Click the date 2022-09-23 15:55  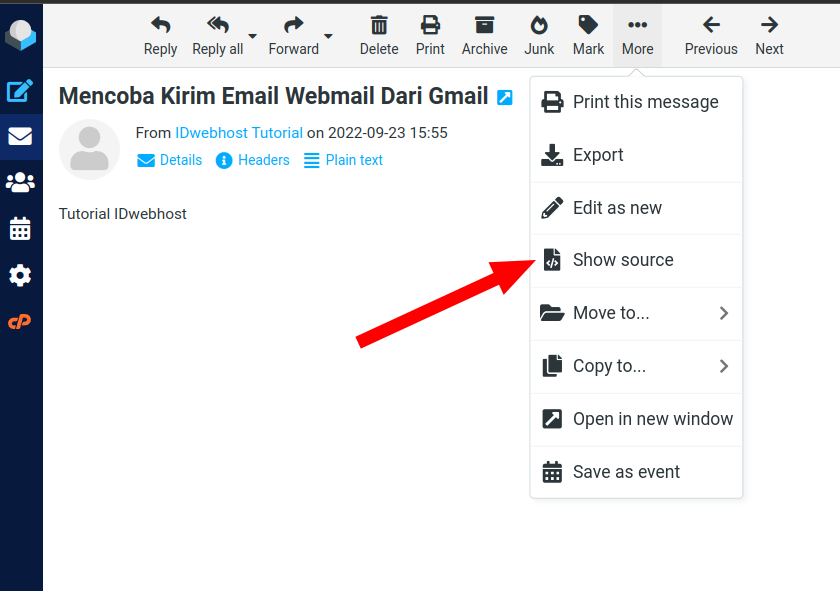(x=387, y=133)
